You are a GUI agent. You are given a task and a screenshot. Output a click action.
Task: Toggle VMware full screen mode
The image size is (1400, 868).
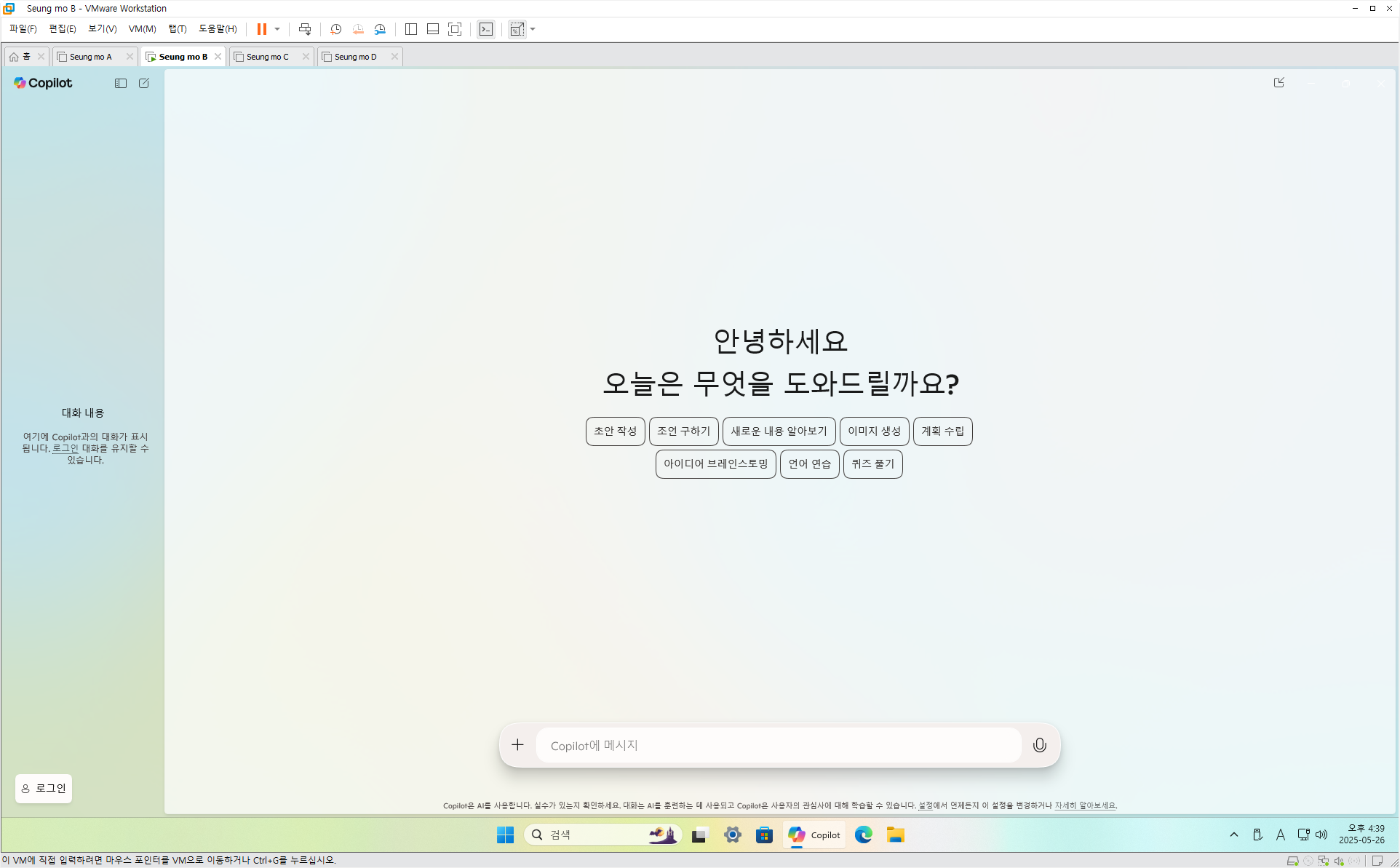click(x=455, y=29)
